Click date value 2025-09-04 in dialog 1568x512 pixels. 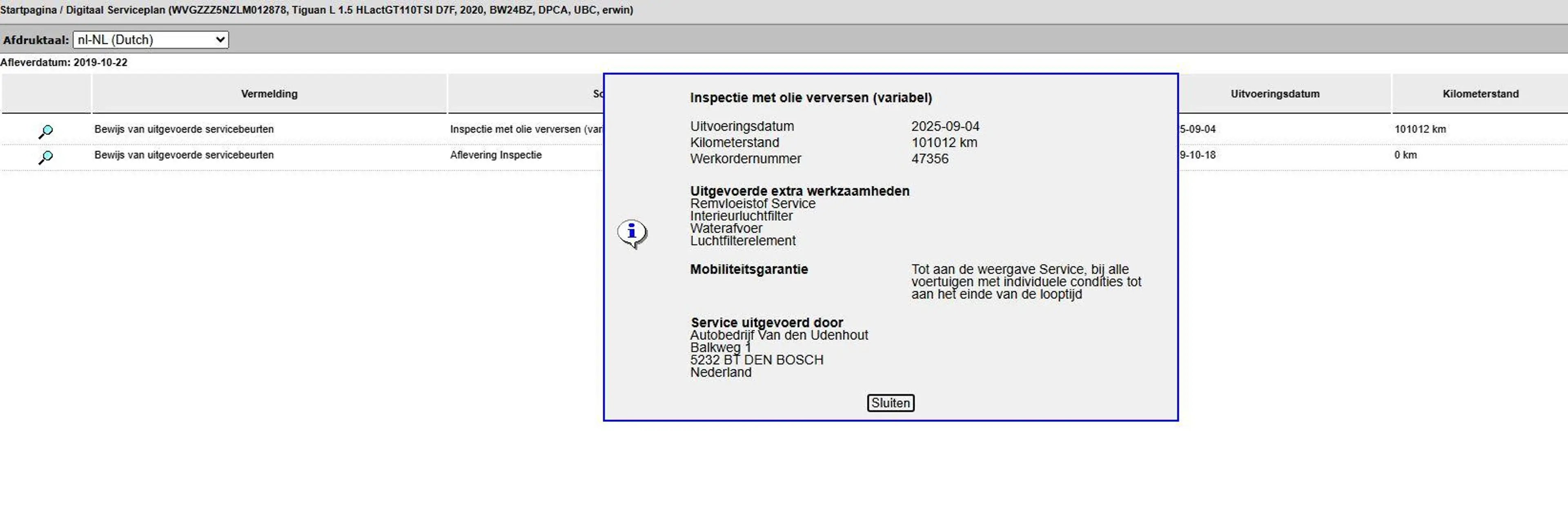pos(945,126)
